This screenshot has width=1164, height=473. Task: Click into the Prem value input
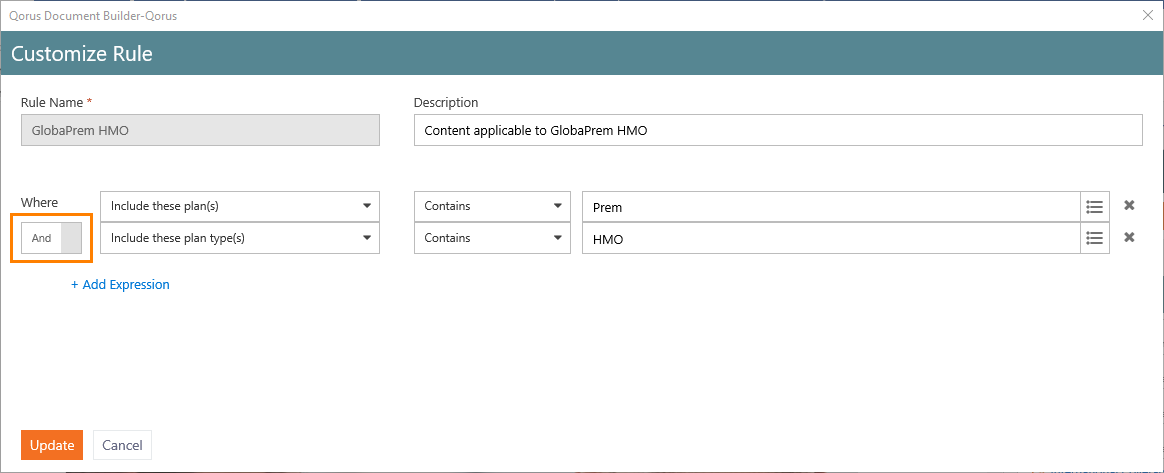click(831, 206)
